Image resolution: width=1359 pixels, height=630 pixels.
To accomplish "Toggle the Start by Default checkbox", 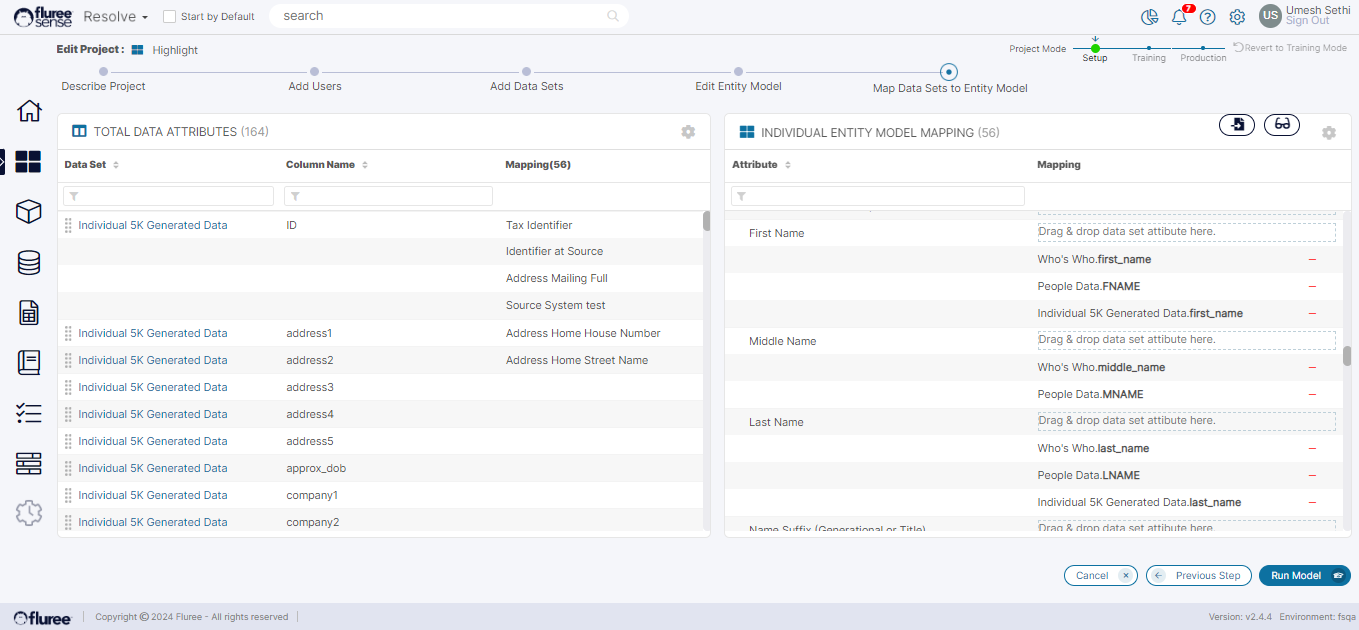I will [x=169, y=17].
